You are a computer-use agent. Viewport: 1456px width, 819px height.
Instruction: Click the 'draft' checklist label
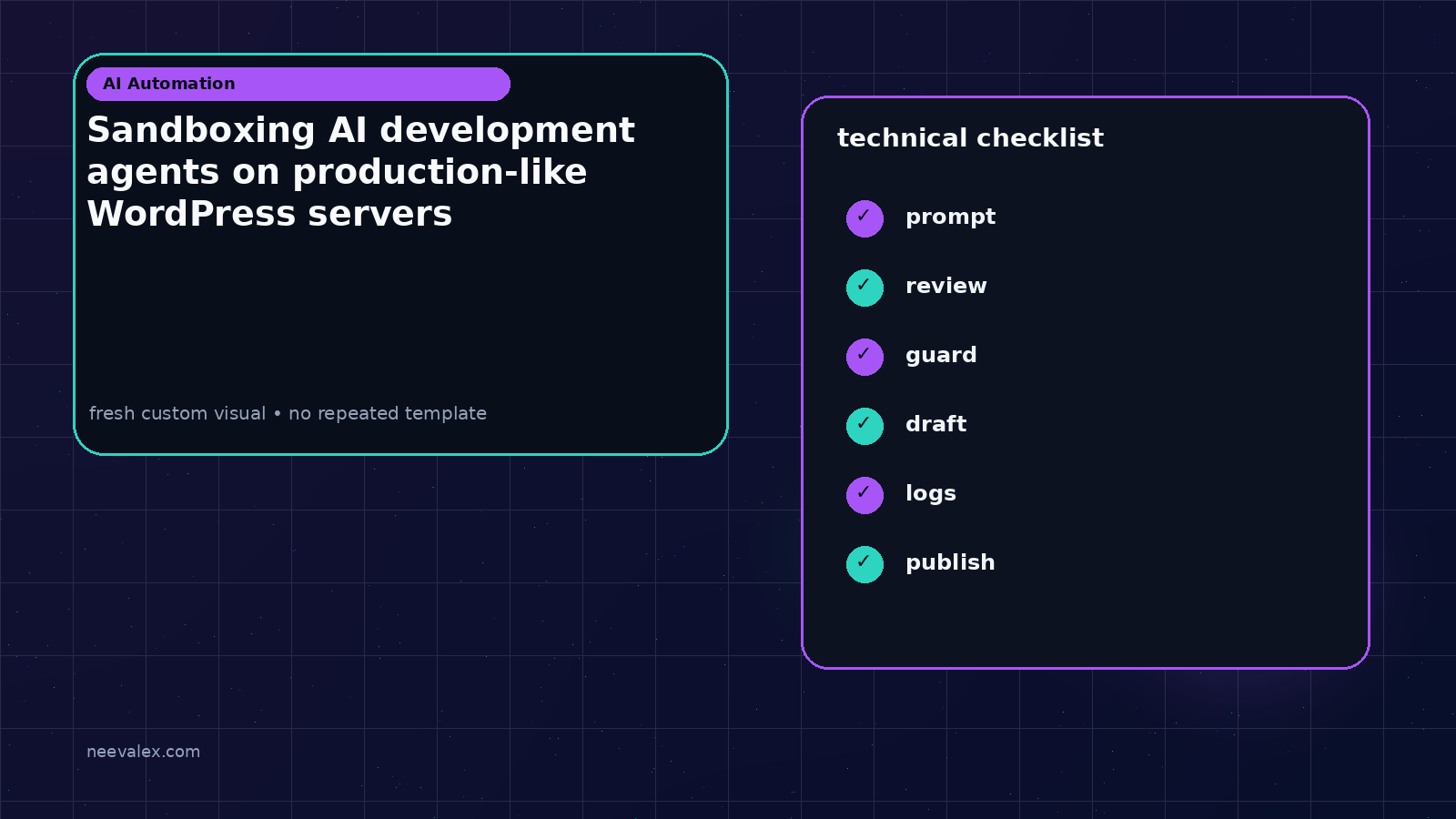tap(935, 424)
